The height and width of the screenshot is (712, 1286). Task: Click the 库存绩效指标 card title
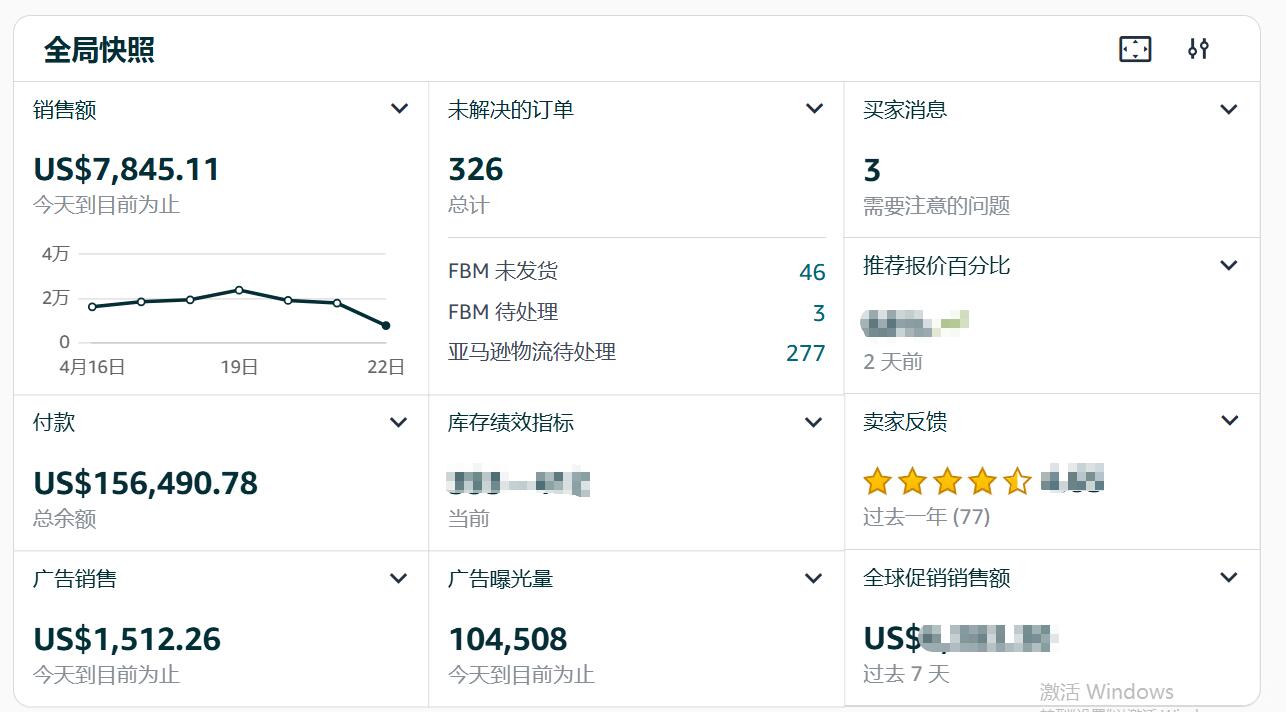tap(511, 423)
